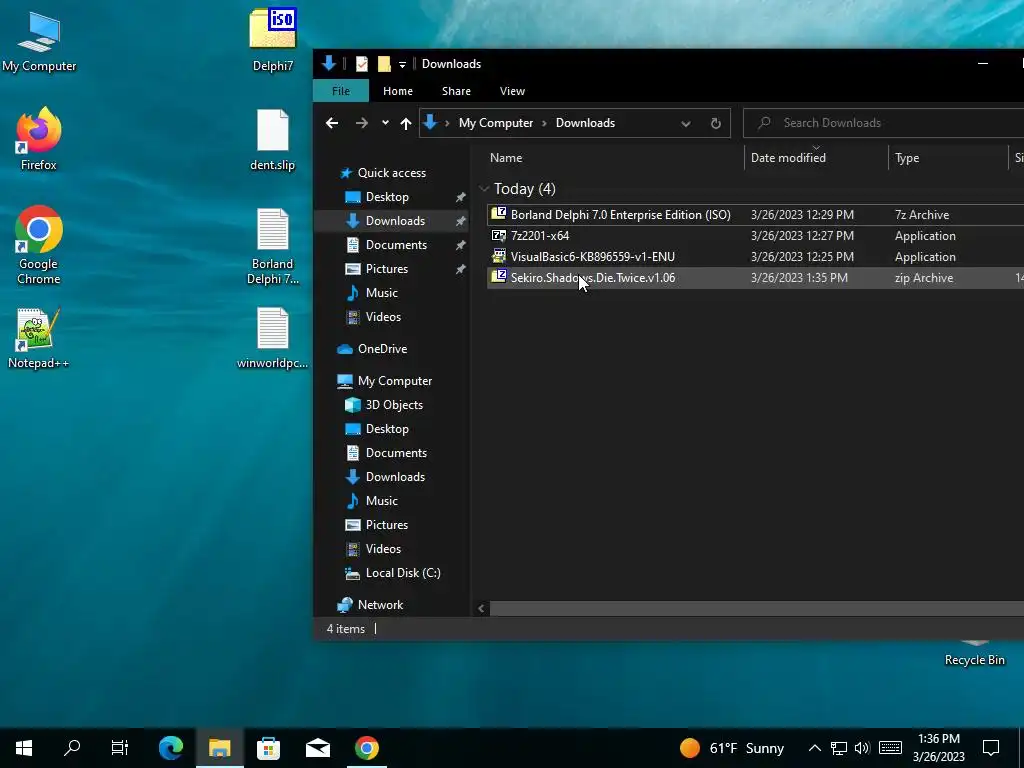The width and height of the screenshot is (1024, 768).
Task: Open pinned Pictures under Quick access
Action: [386, 269]
